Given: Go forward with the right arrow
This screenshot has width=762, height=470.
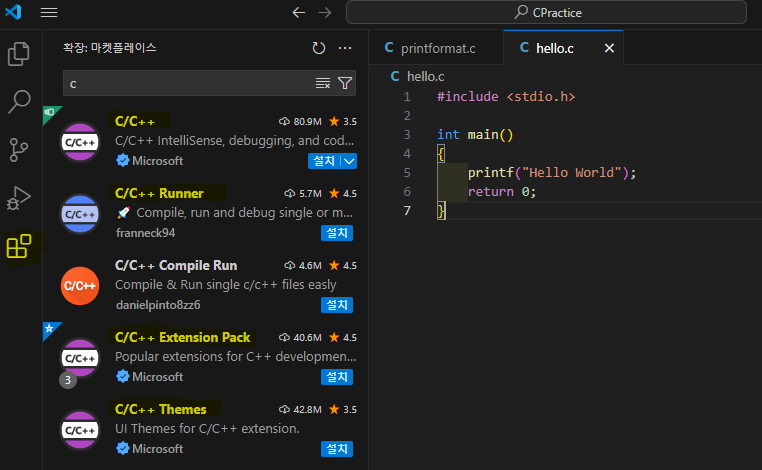Looking at the screenshot, I should [x=324, y=12].
